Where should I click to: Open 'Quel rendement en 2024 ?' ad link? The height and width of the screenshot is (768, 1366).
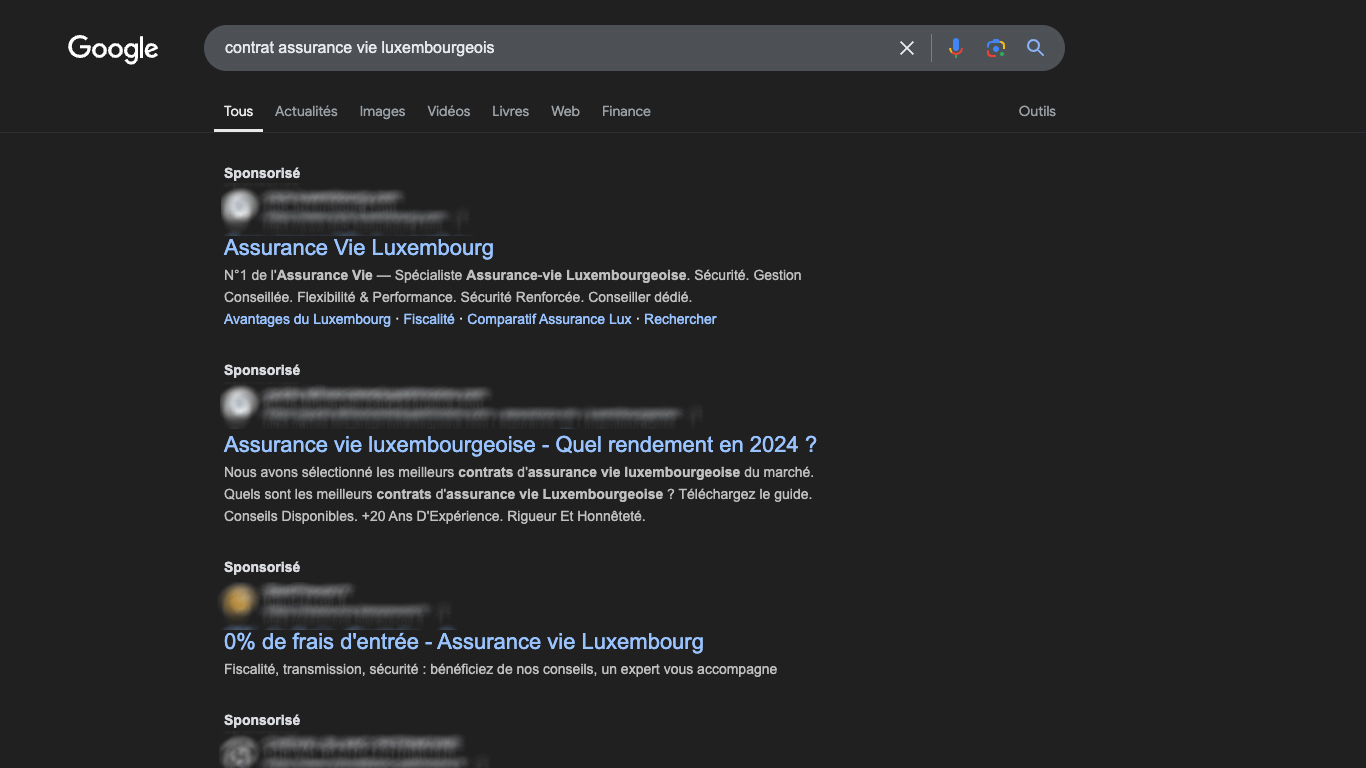[x=520, y=444]
